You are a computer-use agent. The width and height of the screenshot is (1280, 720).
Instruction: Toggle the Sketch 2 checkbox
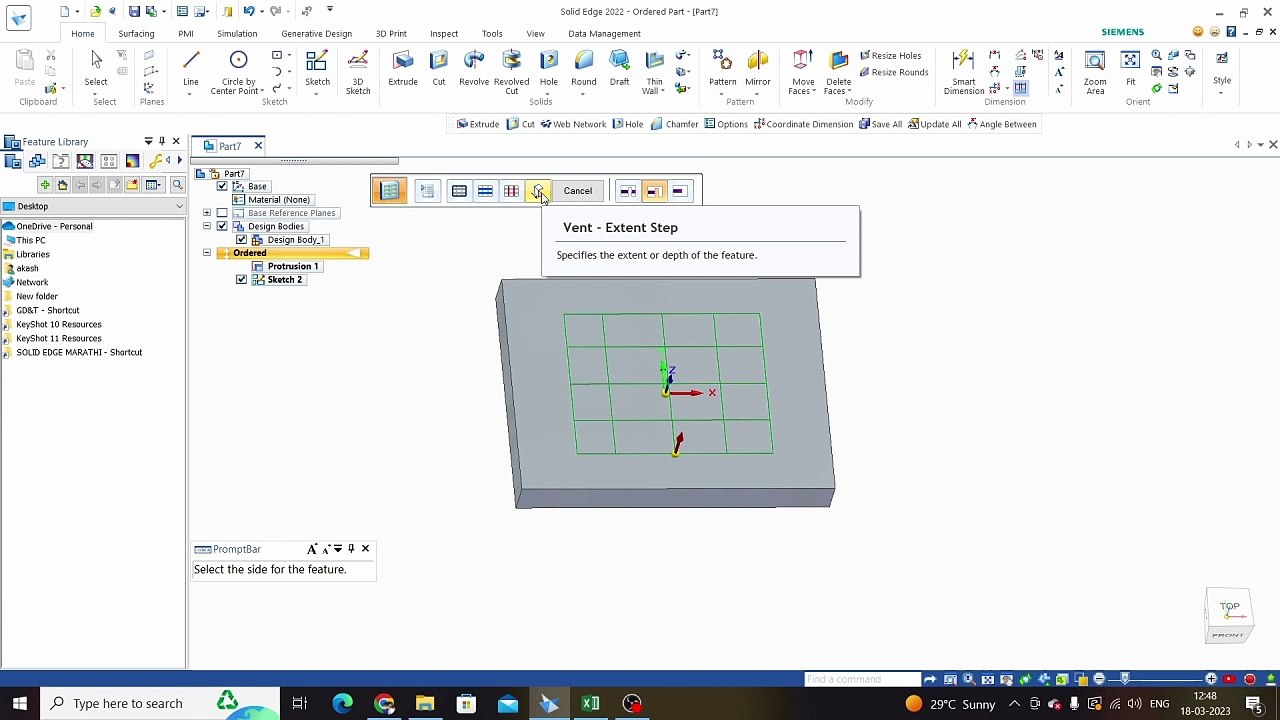(x=241, y=280)
